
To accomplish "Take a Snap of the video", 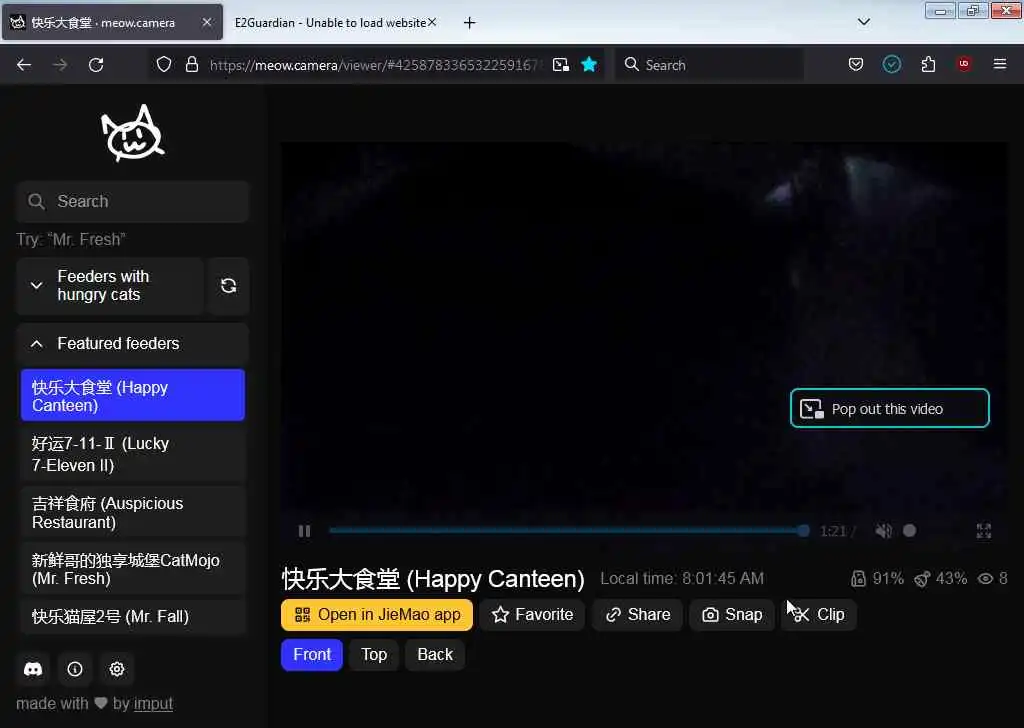I will (x=732, y=615).
